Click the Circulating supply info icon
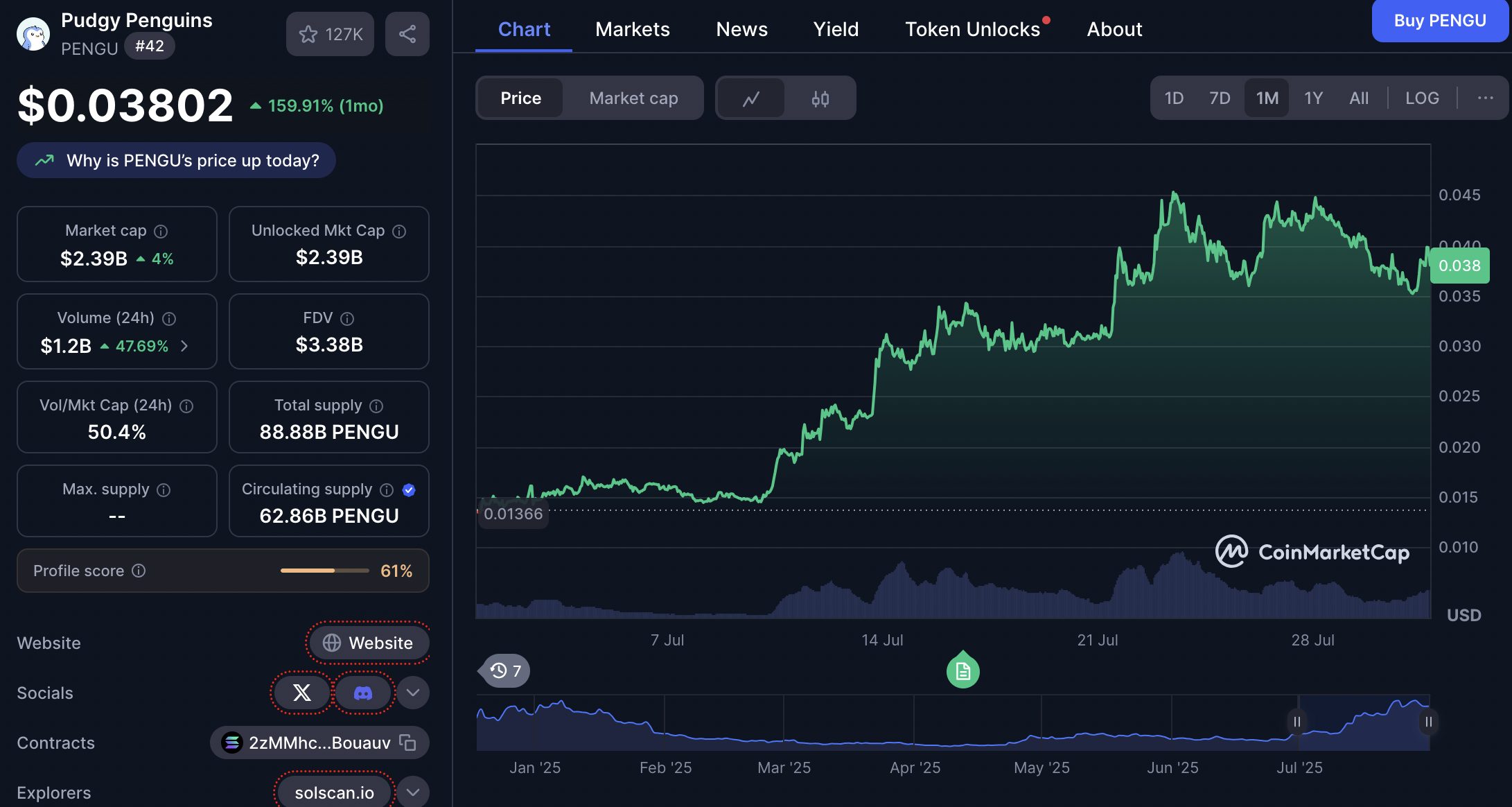This screenshot has width=1512, height=807. click(x=387, y=489)
